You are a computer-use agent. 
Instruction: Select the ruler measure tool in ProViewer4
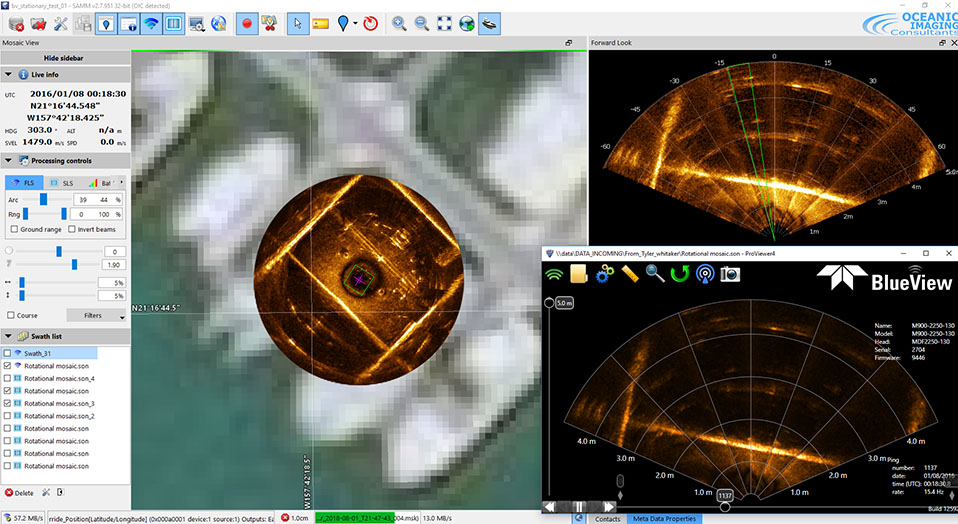630,274
